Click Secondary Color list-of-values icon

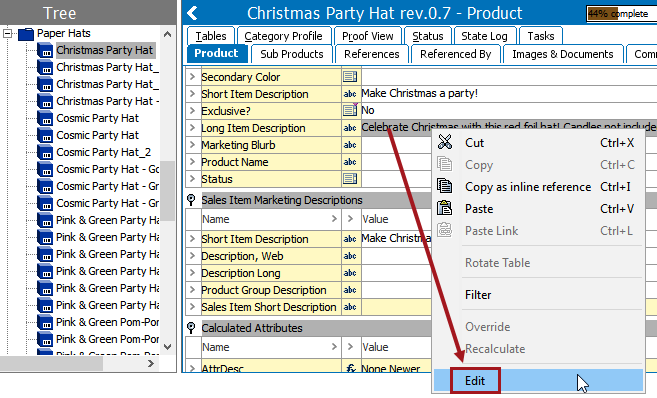[350, 77]
